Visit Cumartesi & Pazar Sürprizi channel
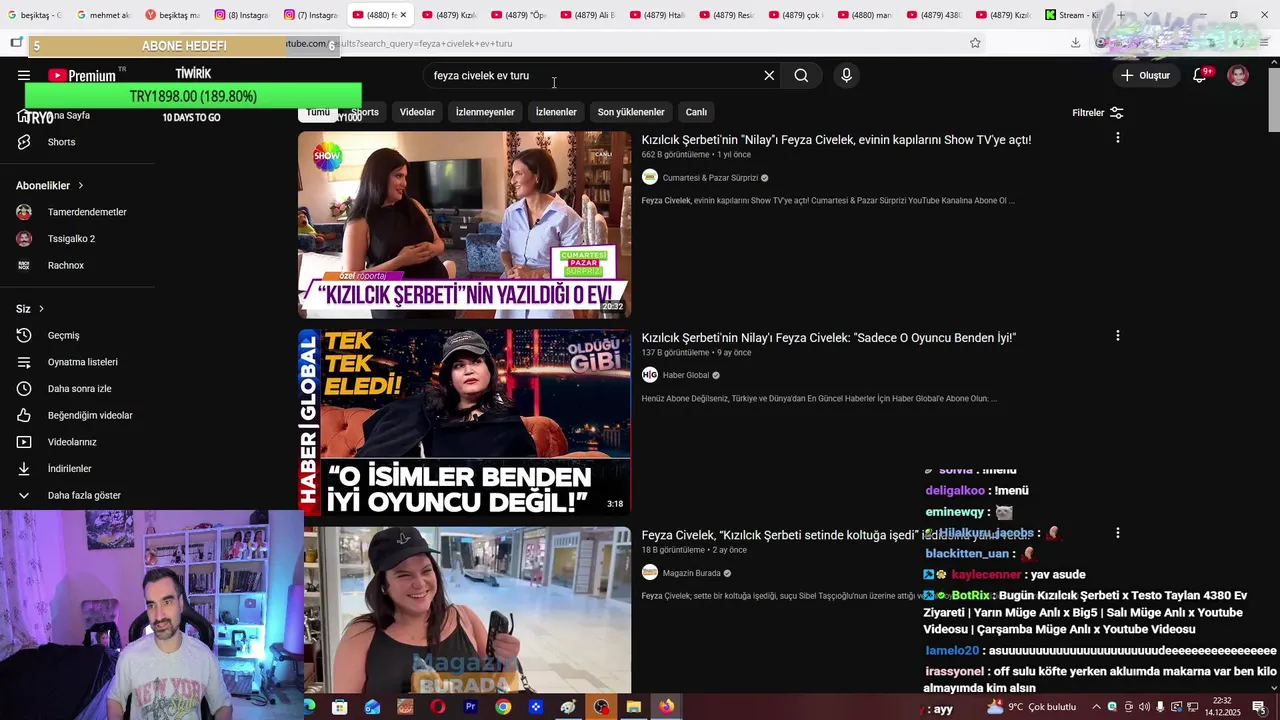This screenshot has width=1280, height=720. (710, 178)
